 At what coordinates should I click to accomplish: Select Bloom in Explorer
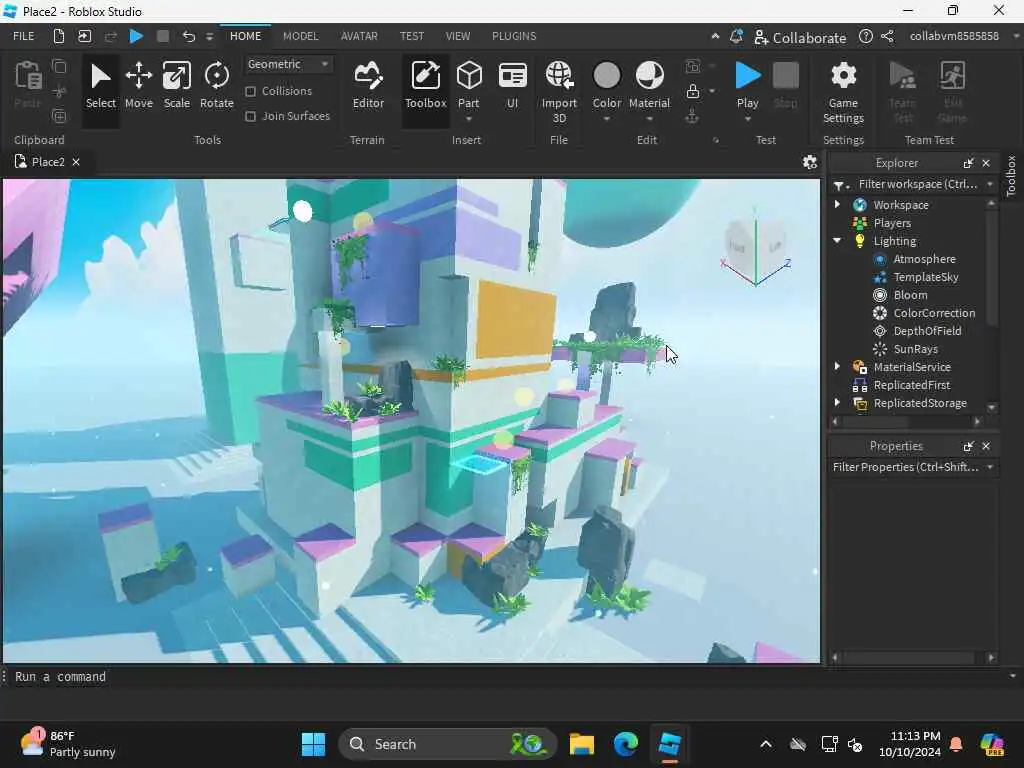(x=910, y=295)
